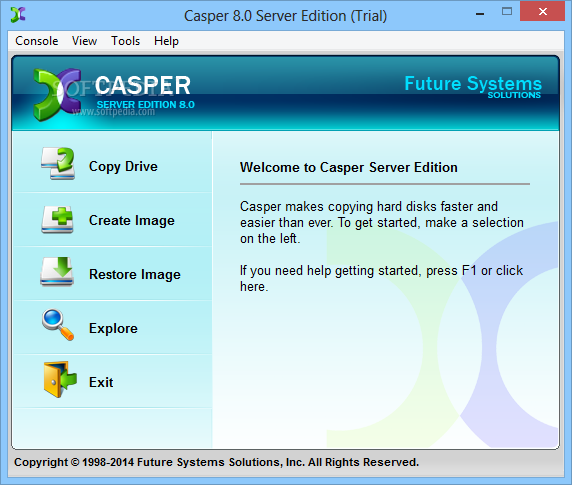Close the Casper window
This screenshot has height=485, width=572.
click(x=542, y=12)
